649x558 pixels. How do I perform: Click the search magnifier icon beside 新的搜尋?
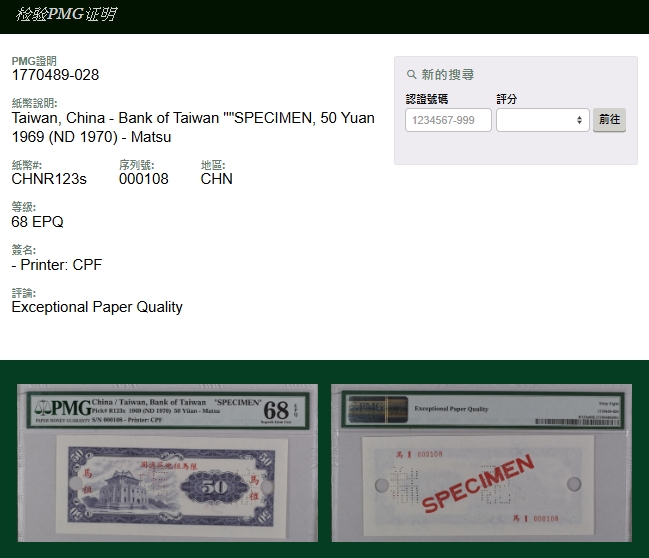coord(411,75)
